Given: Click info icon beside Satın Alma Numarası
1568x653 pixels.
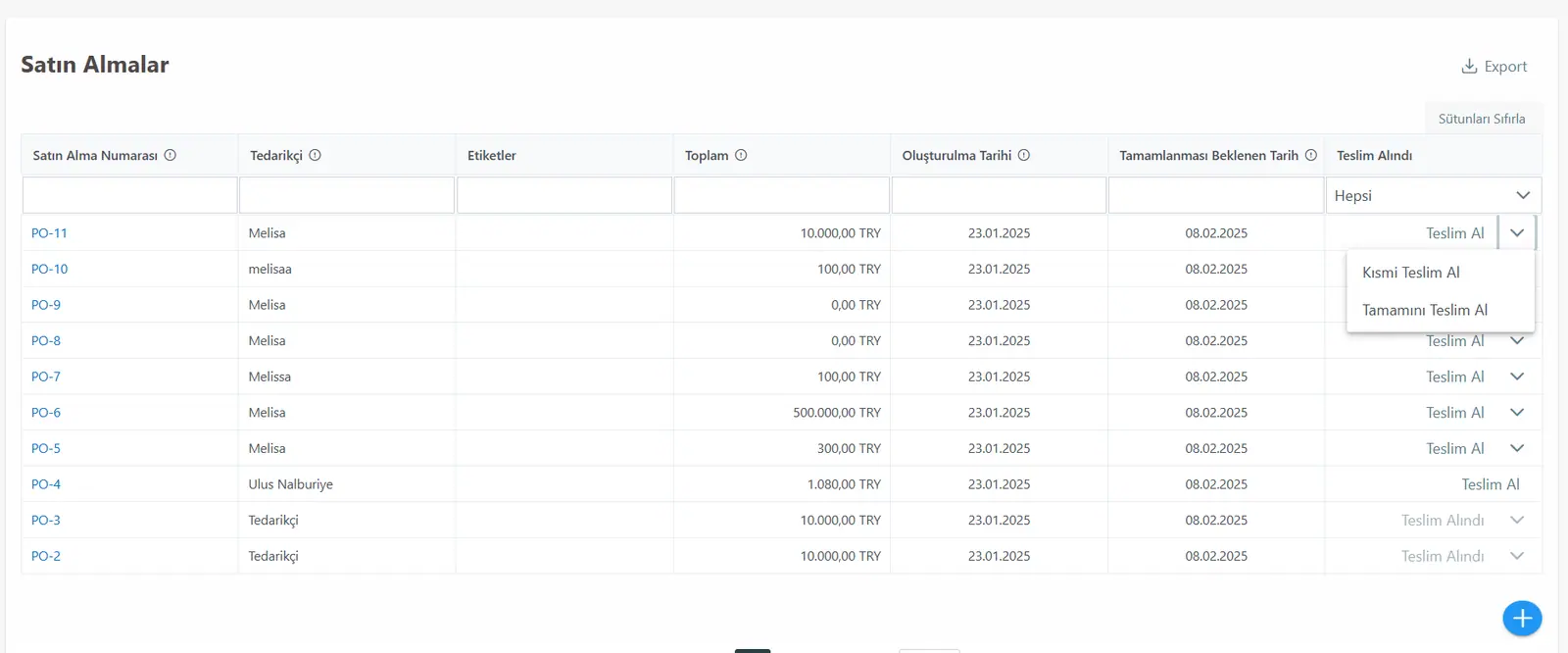Looking at the screenshot, I should click(171, 155).
